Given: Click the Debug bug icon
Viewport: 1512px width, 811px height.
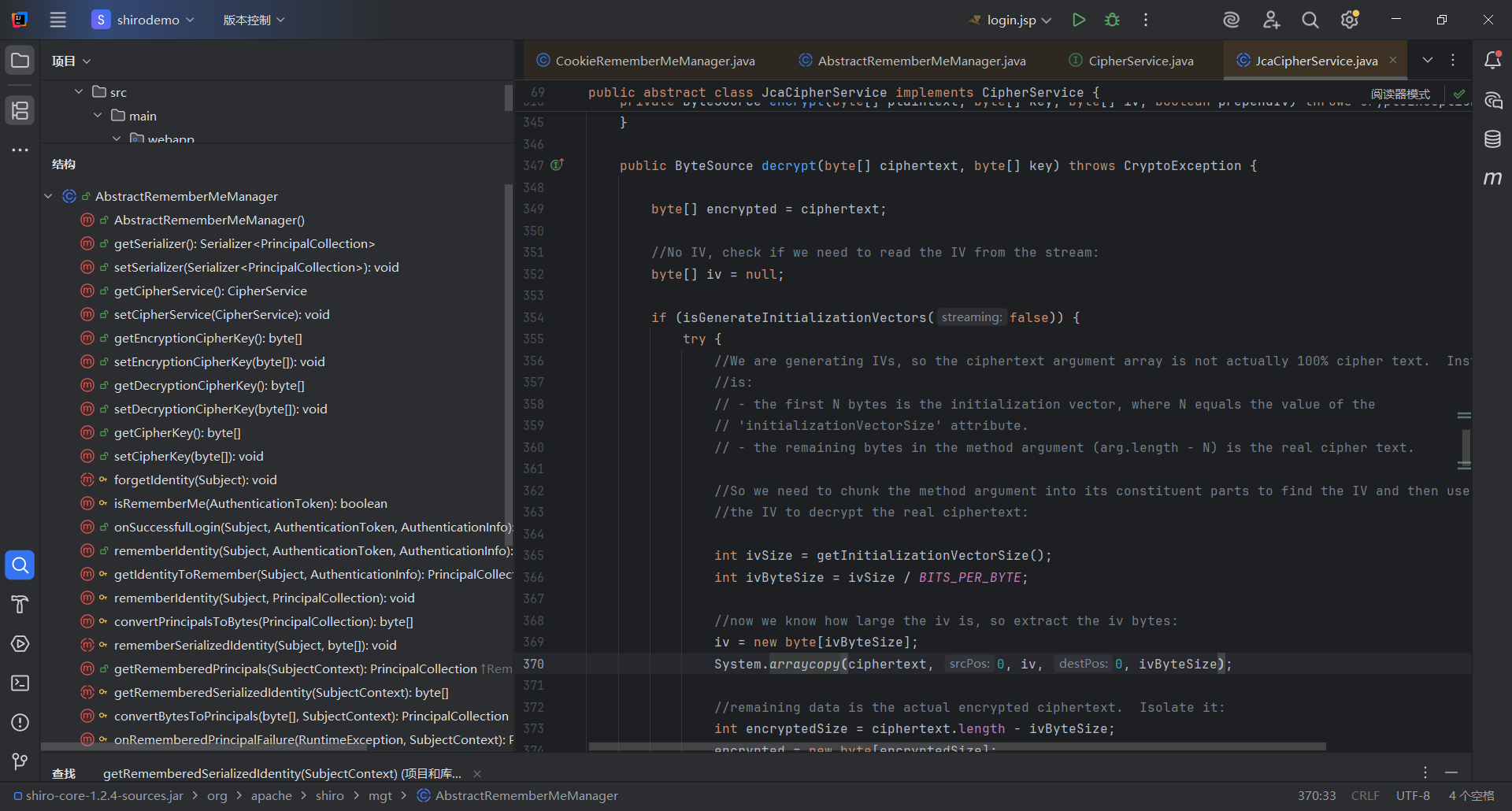Looking at the screenshot, I should pyautogui.click(x=1112, y=20).
